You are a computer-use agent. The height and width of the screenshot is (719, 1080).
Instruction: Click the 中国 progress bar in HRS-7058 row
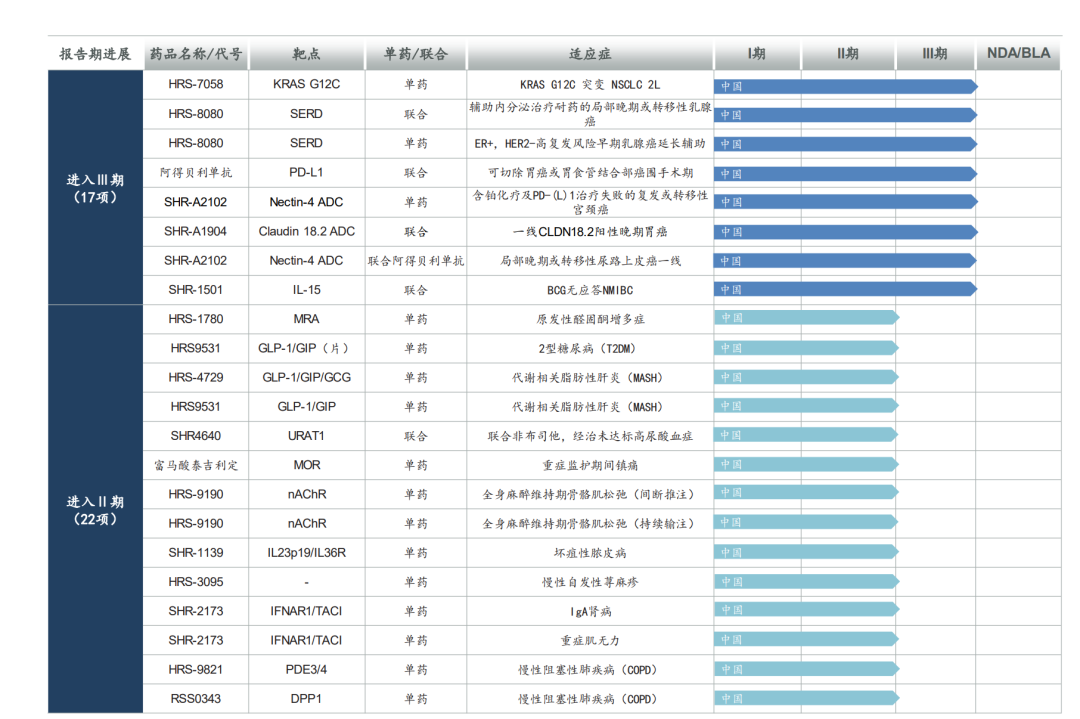[846, 86]
